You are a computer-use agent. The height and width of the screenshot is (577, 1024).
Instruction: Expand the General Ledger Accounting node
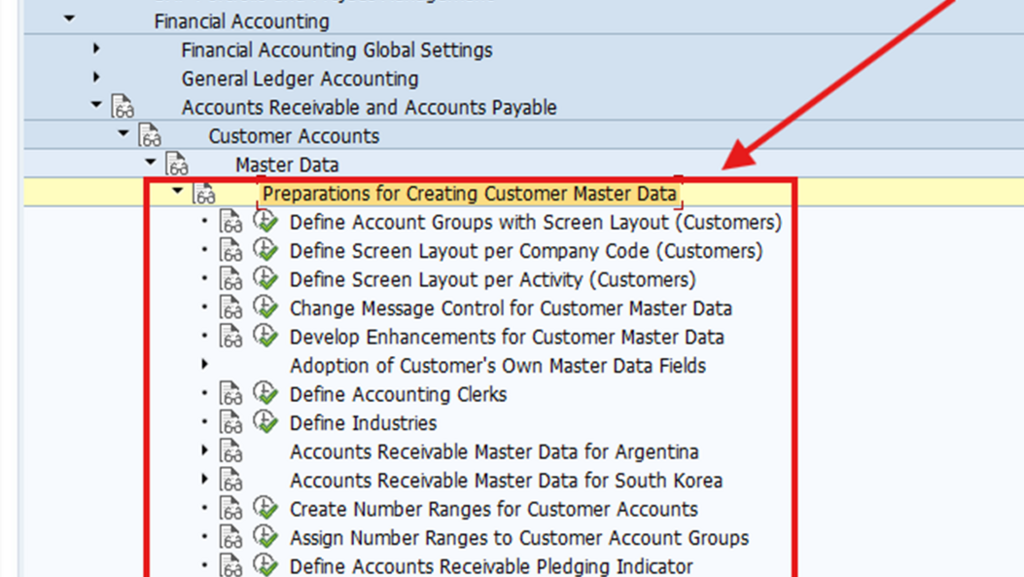tap(96, 78)
